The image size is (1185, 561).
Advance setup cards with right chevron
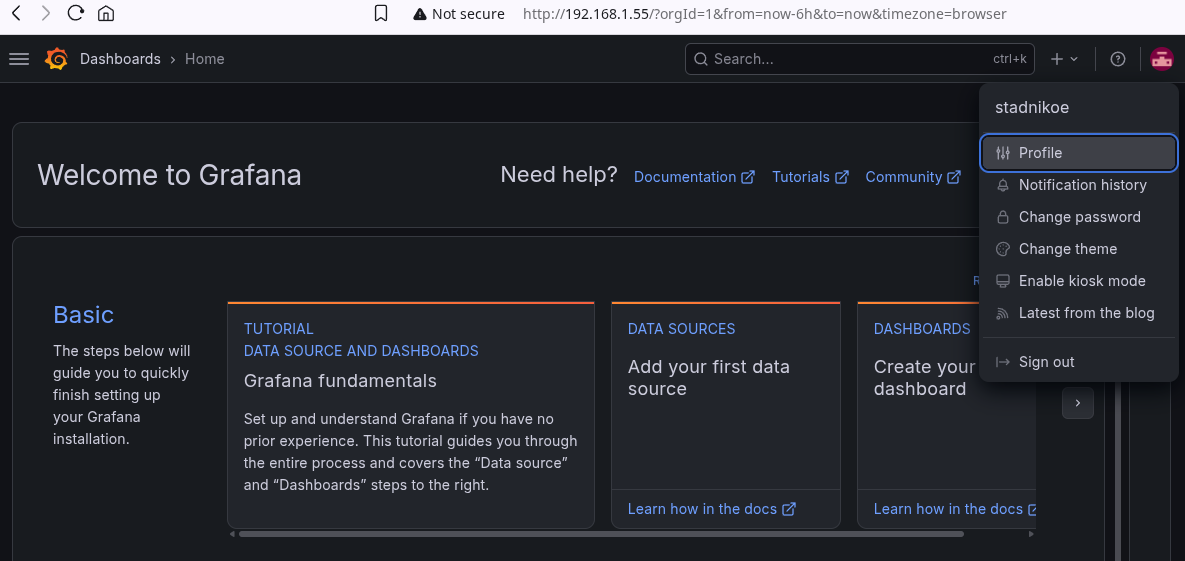[1078, 403]
